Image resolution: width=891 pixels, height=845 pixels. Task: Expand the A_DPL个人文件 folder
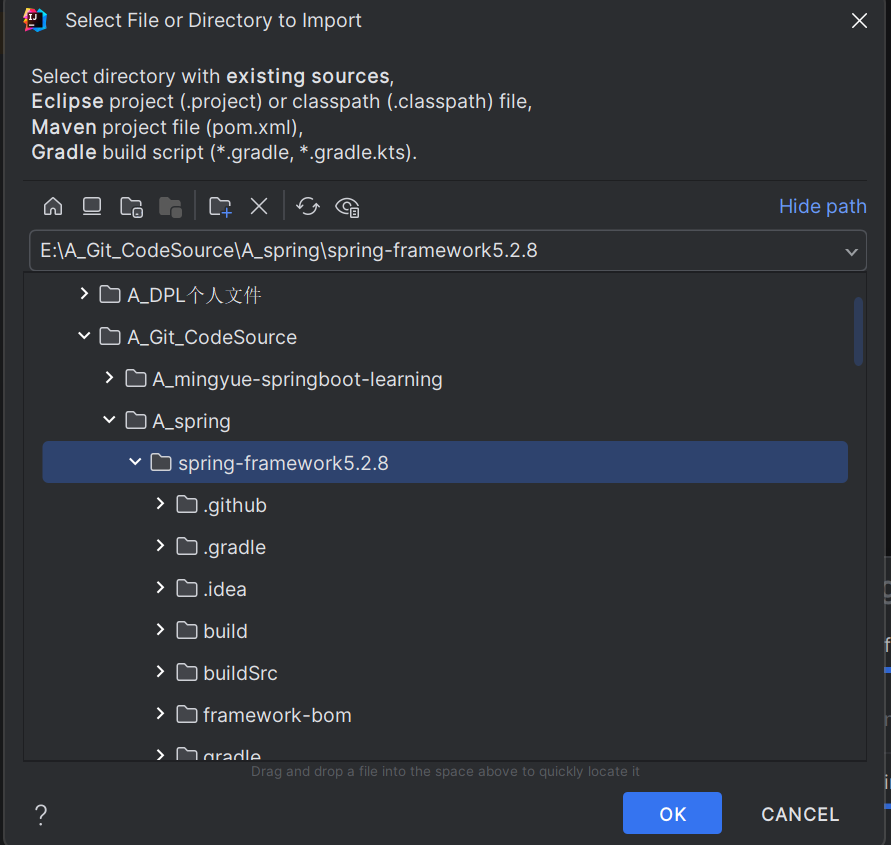pos(84,294)
